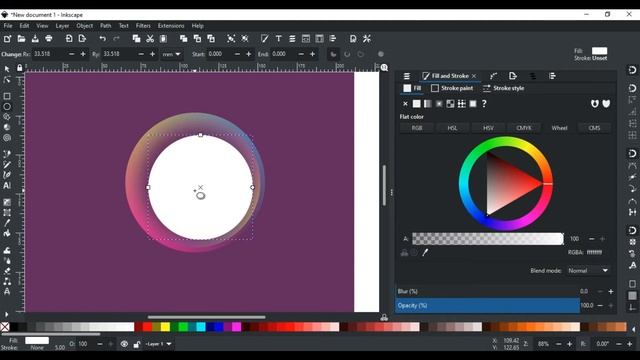Click the Rx value input field
Viewport: 640px width, 360px height.
point(49,54)
